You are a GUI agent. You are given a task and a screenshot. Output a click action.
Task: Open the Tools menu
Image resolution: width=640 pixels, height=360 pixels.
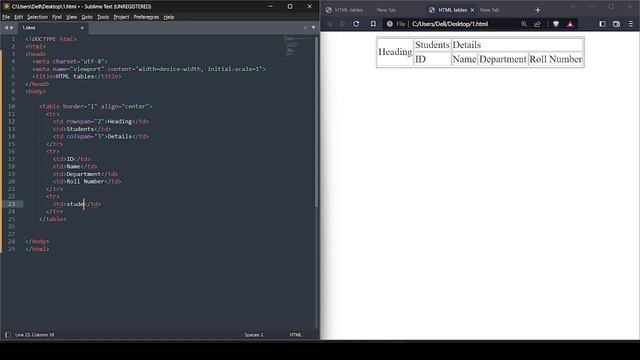click(103, 17)
